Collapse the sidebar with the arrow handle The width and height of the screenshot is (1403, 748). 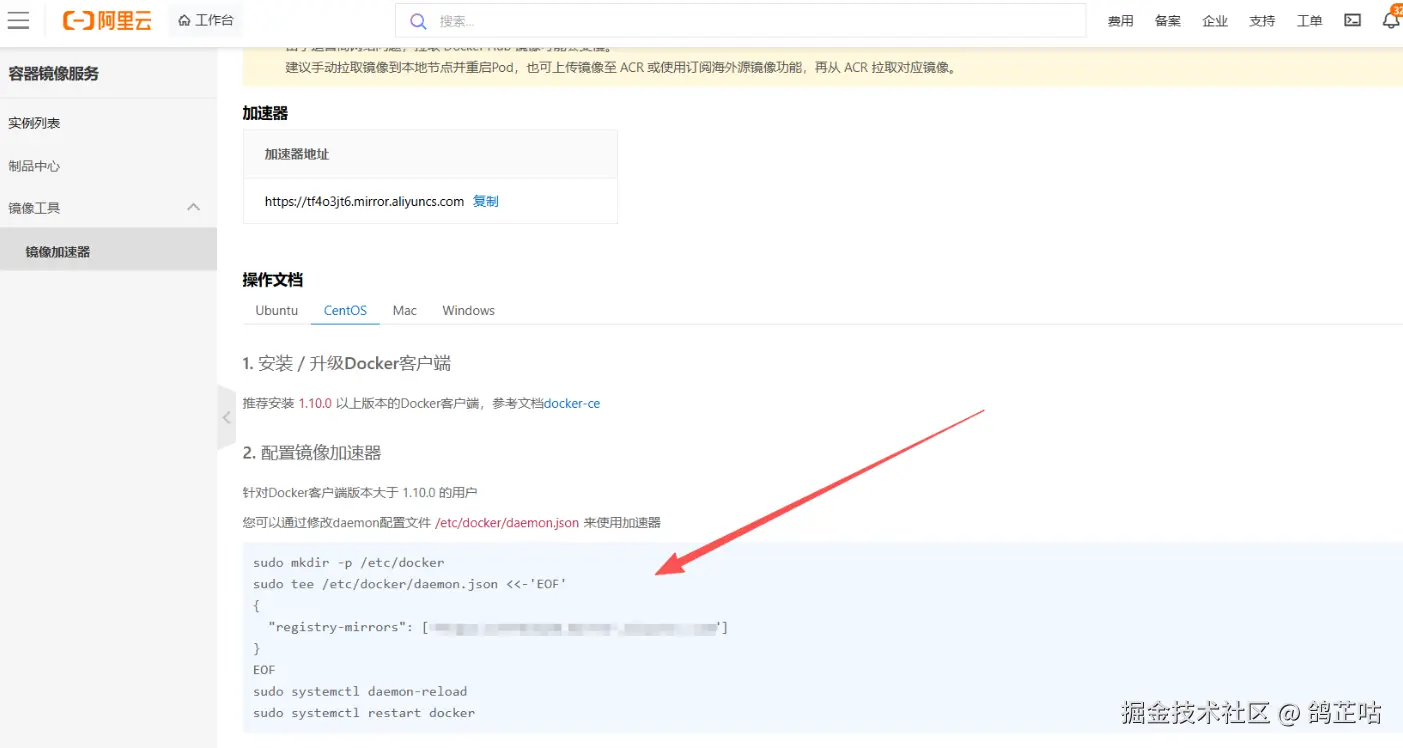(x=226, y=417)
